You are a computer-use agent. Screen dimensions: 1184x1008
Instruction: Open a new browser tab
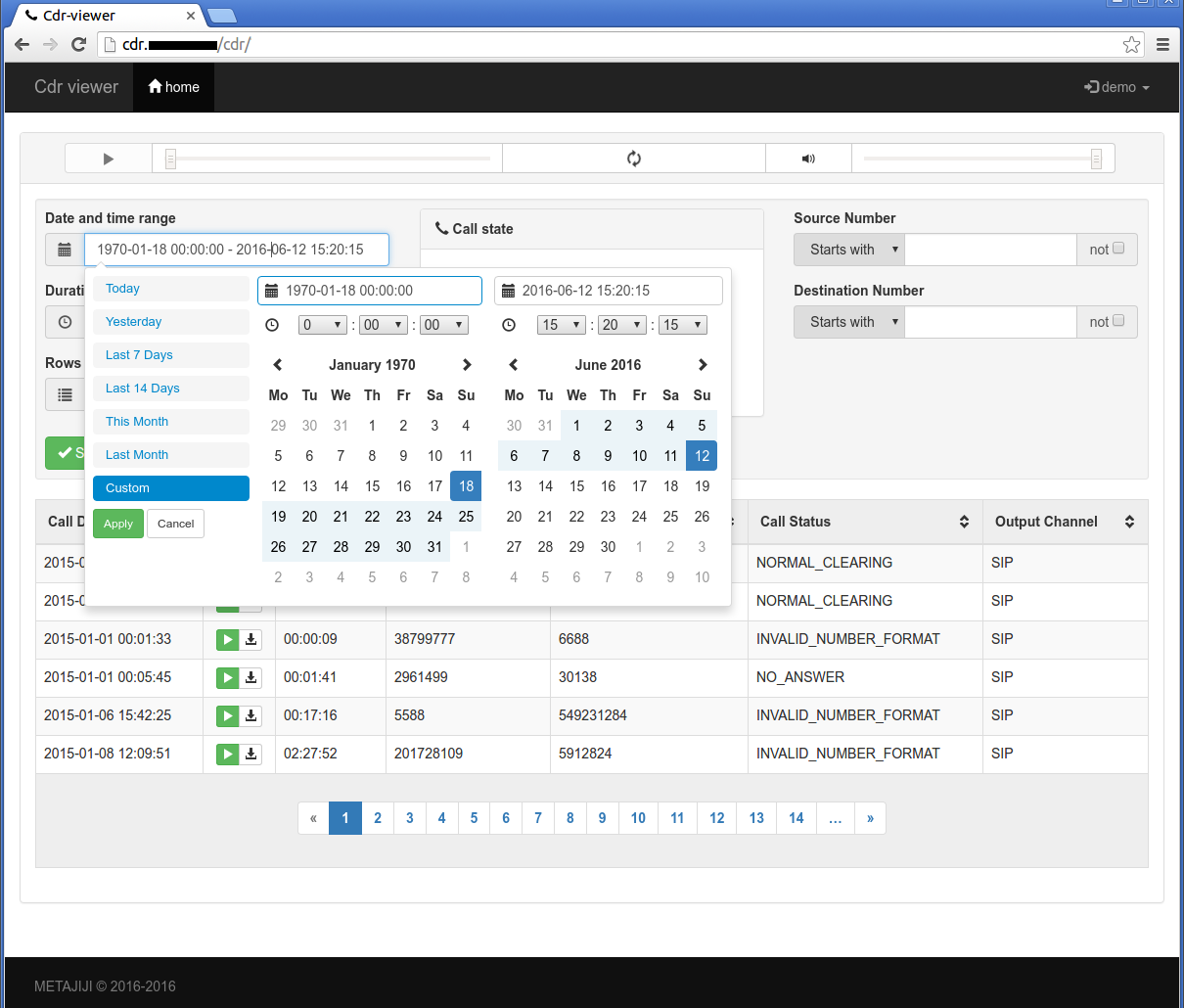(222, 16)
